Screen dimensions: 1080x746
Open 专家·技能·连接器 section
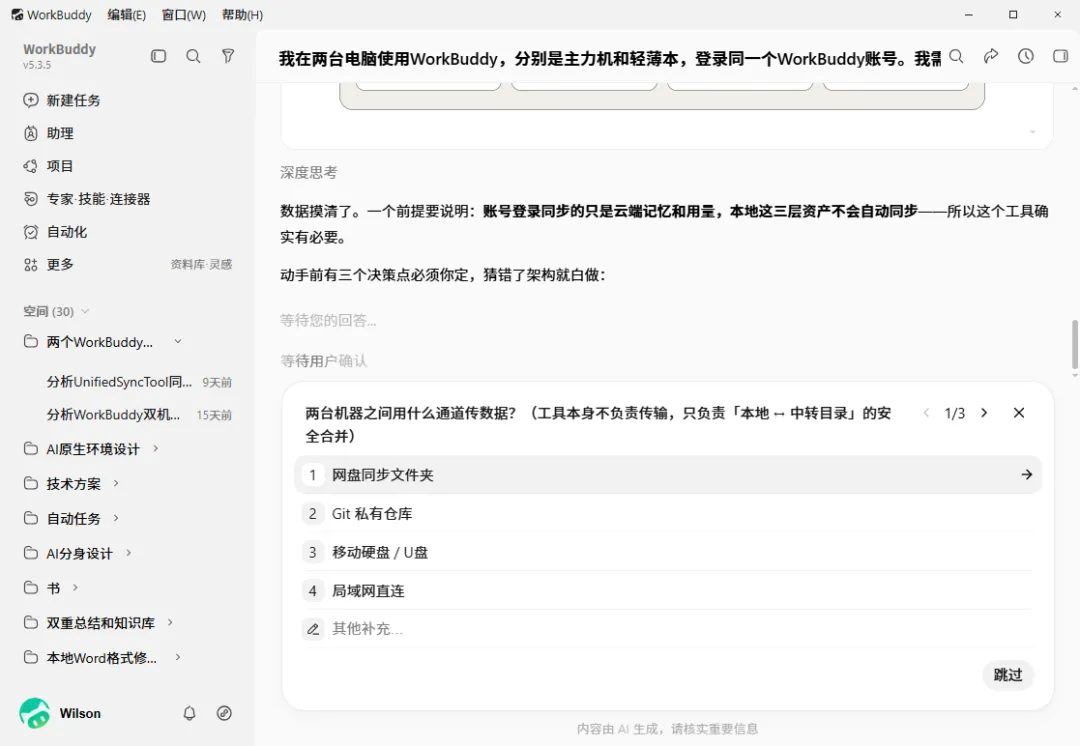coord(87,199)
